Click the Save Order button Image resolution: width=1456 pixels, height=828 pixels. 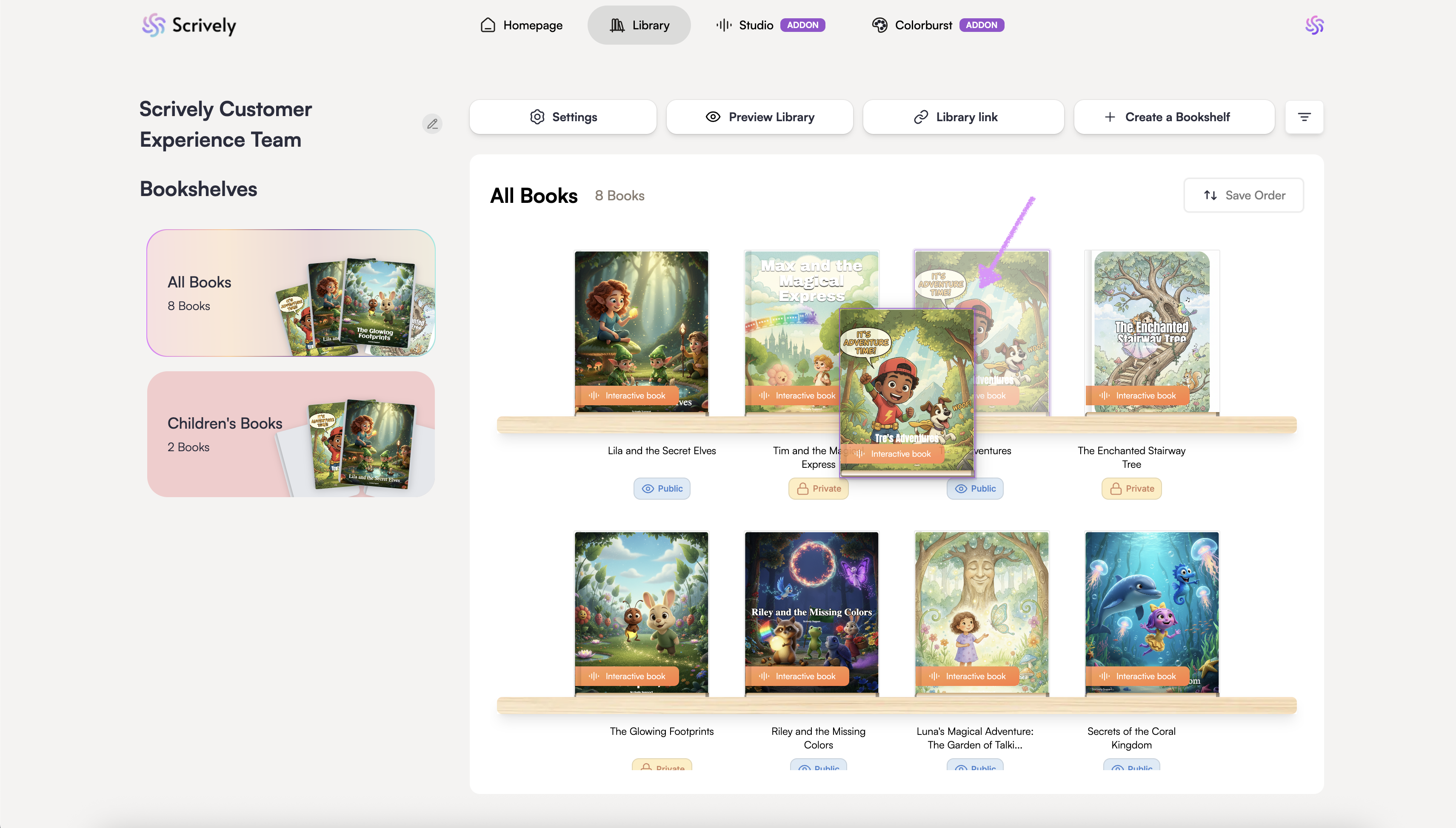click(x=1243, y=196)
